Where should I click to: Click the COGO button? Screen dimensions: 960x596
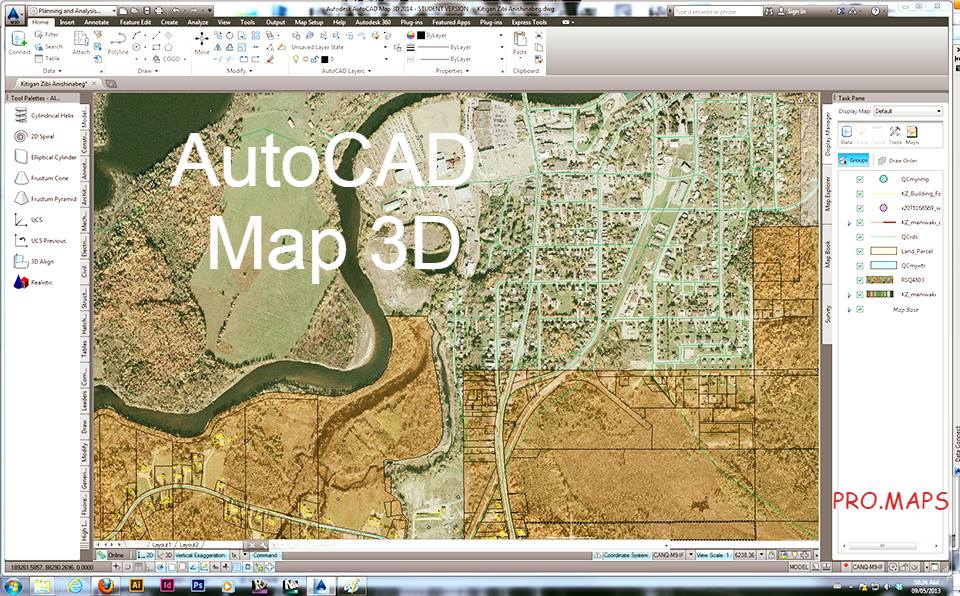click(170, 59)
